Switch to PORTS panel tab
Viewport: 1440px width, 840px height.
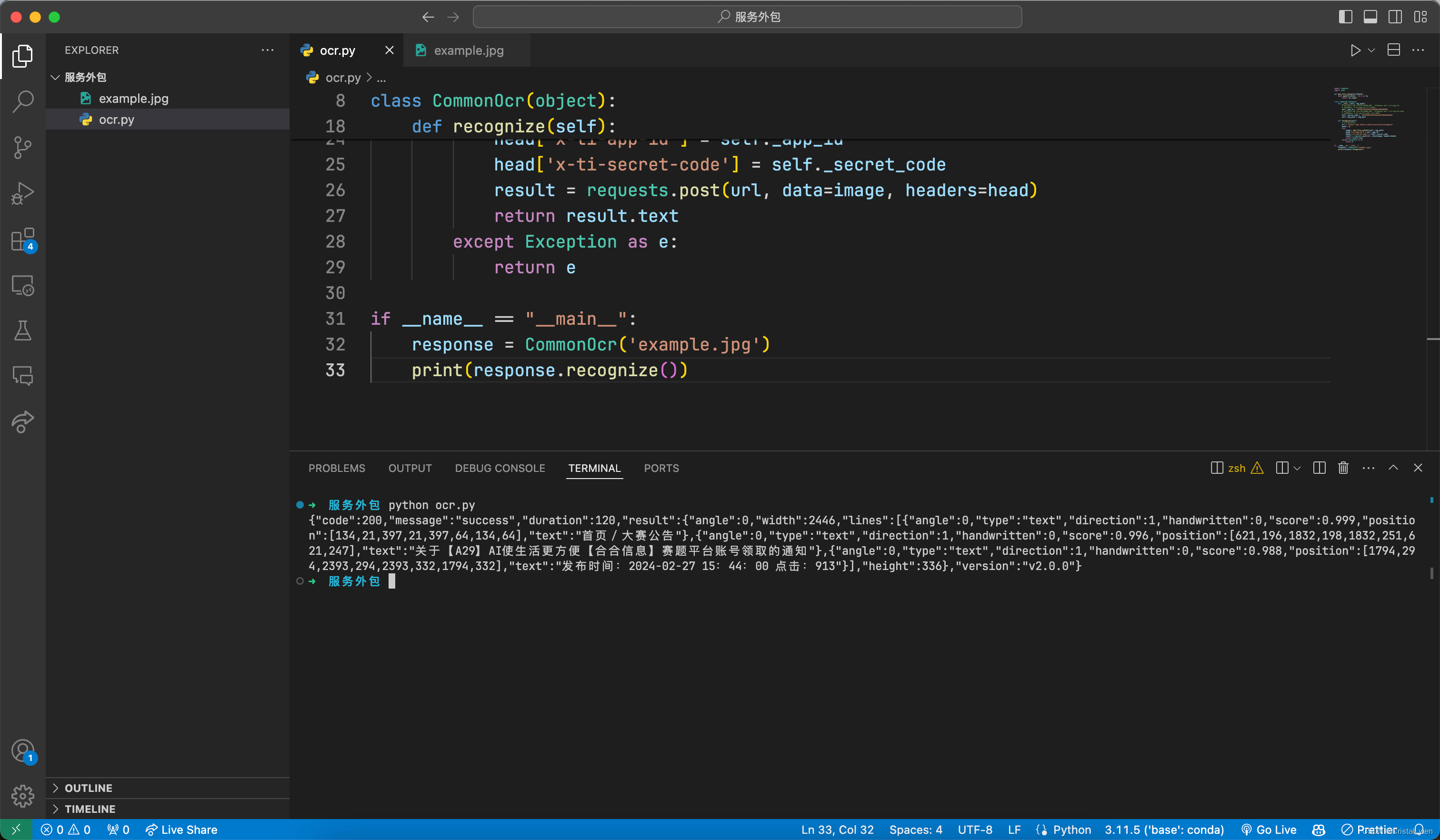coord(661,468)
